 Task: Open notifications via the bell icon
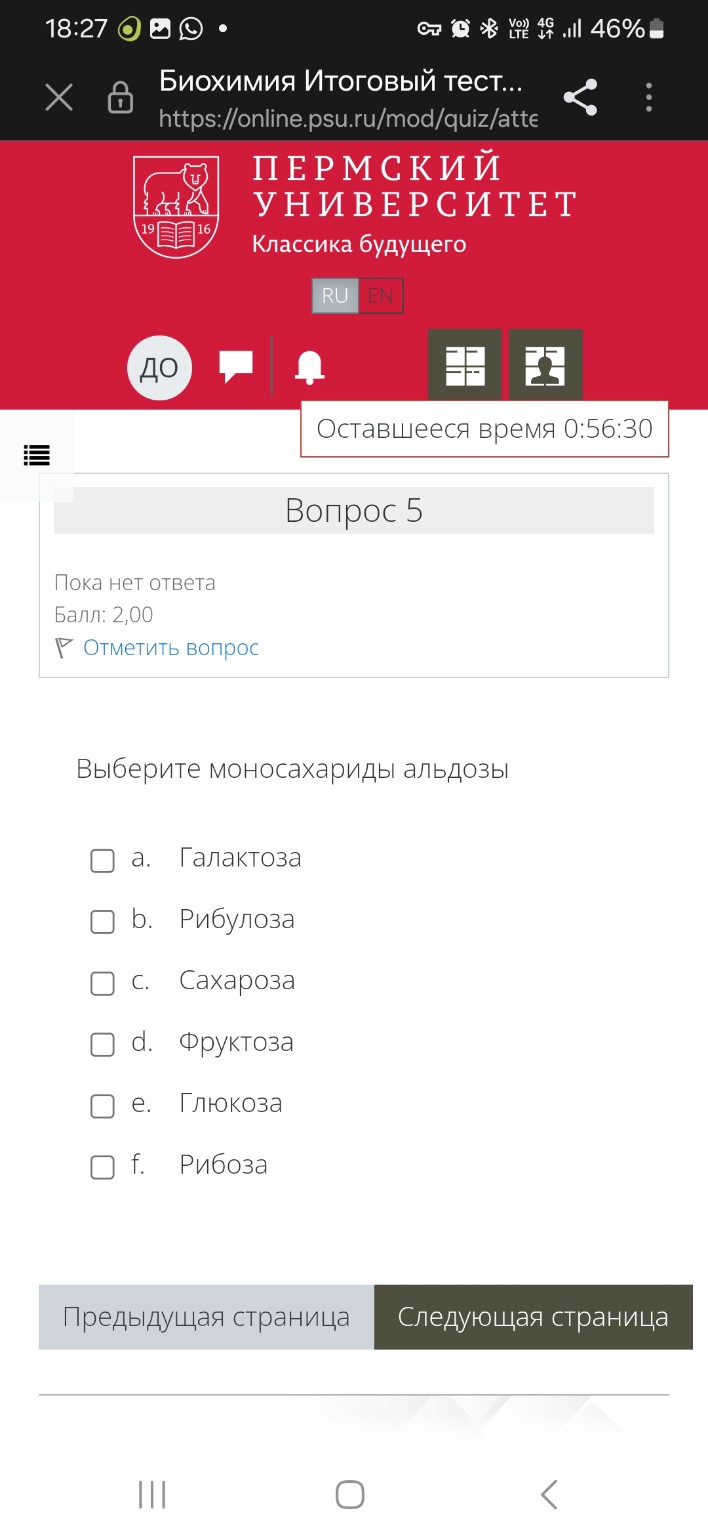[308, 366]
